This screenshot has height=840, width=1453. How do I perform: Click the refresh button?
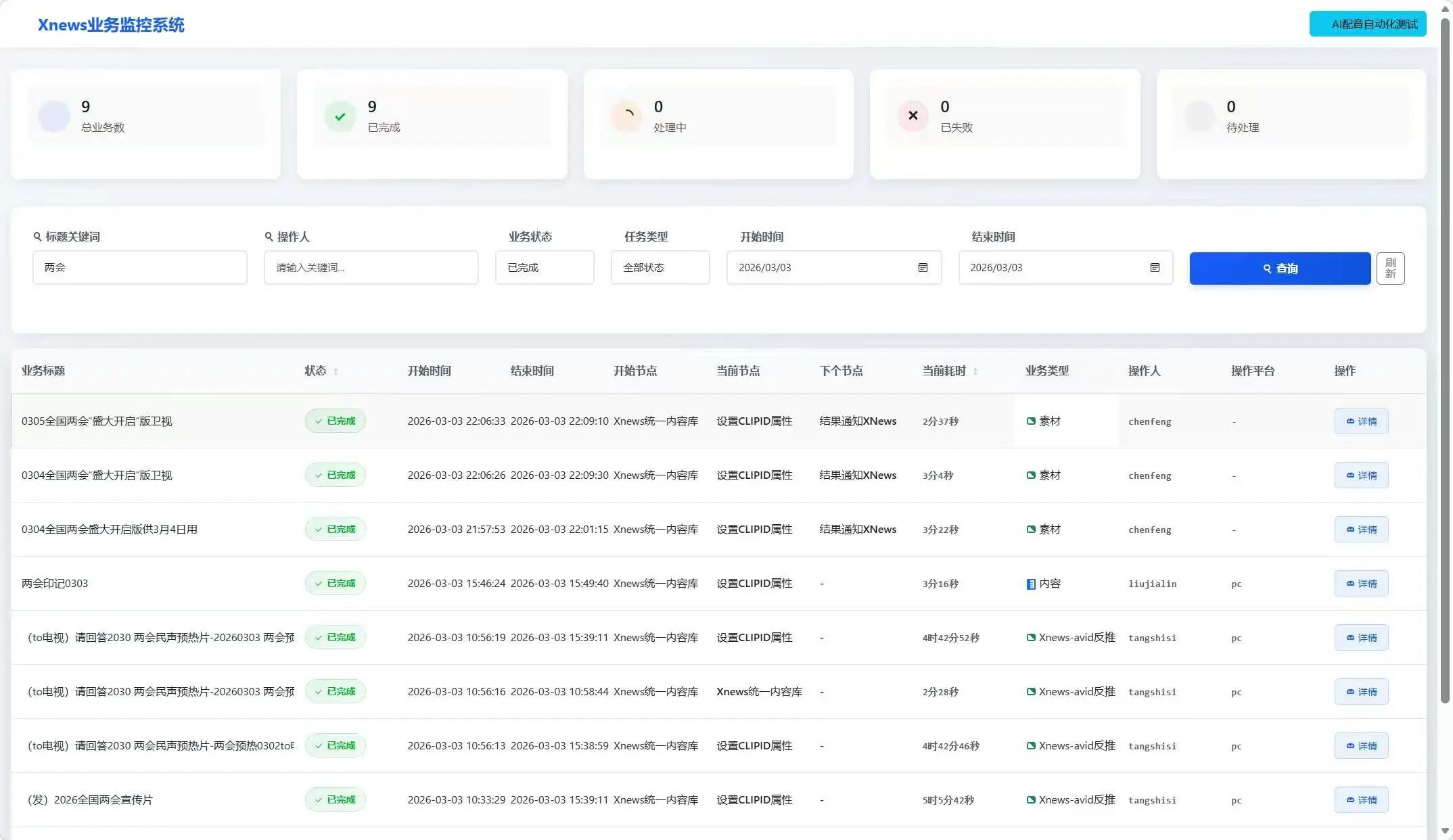[1390, 269]
